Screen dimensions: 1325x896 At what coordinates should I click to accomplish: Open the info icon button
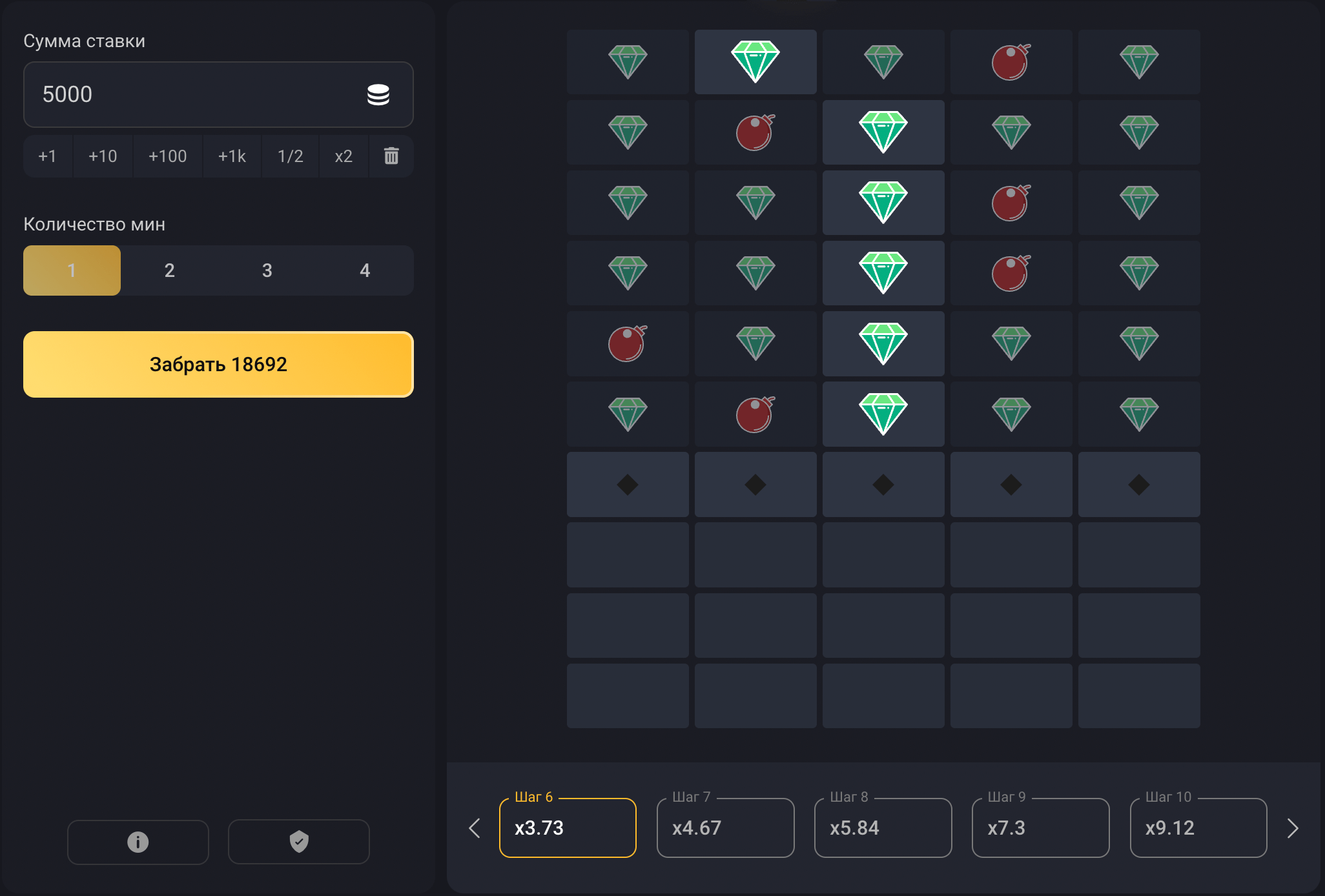click(138, 842)
